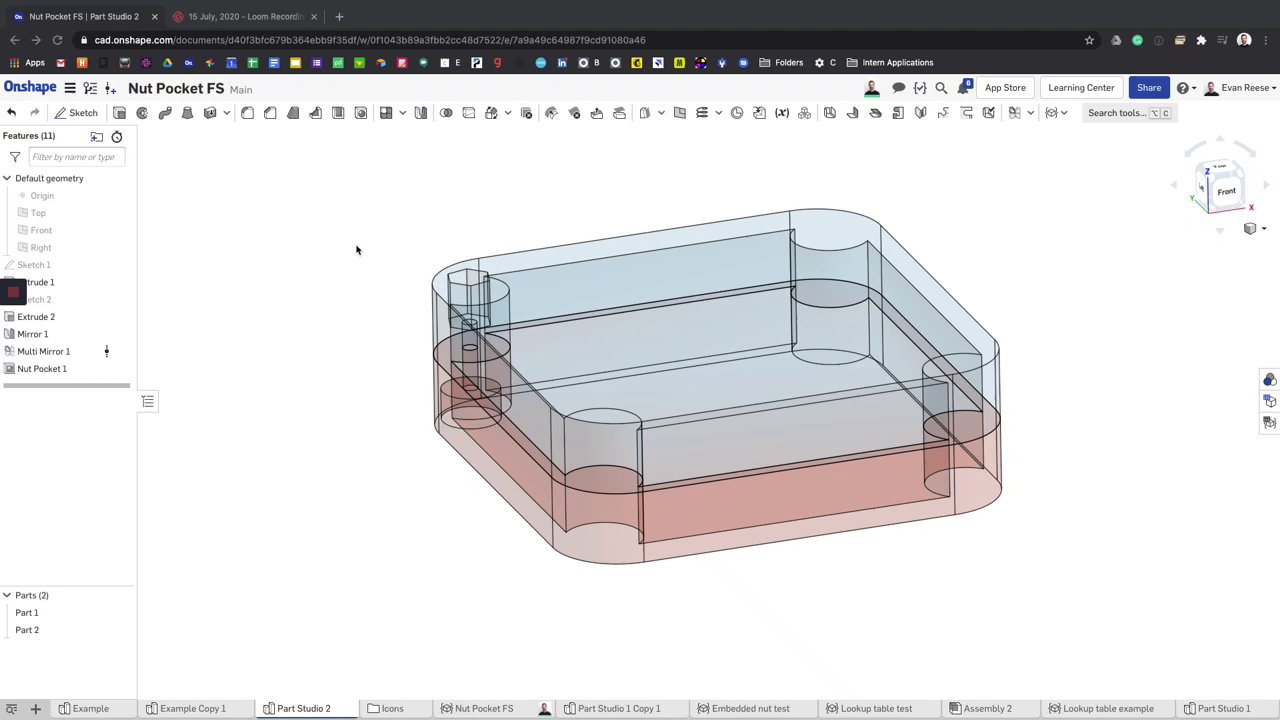Click the Sketch button

(76, 113)
